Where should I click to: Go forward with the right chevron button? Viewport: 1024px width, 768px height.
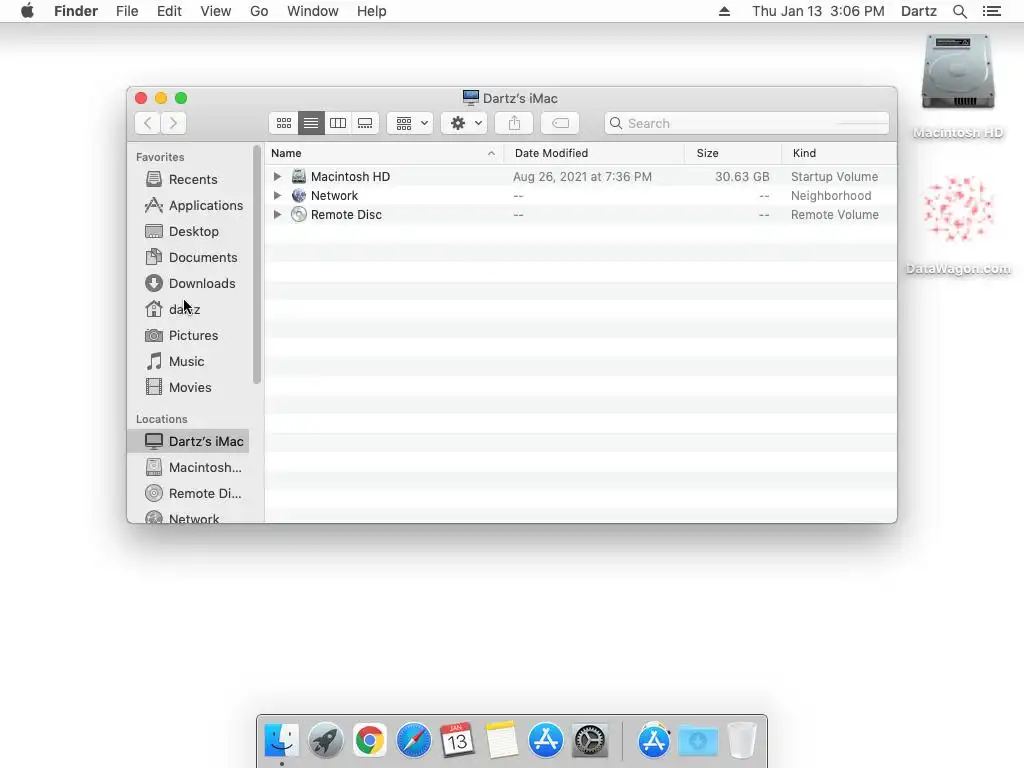(173, 123)
